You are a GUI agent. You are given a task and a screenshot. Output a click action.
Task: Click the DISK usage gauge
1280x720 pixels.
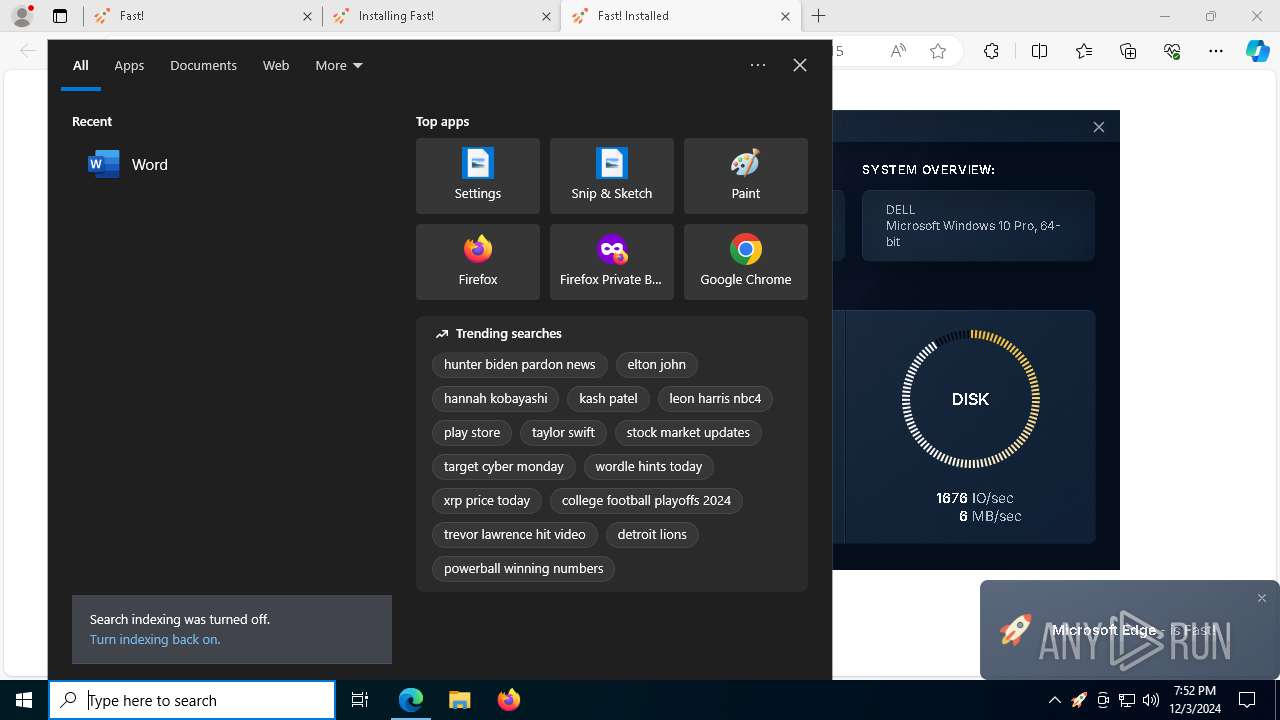click(x=970, y=399)
